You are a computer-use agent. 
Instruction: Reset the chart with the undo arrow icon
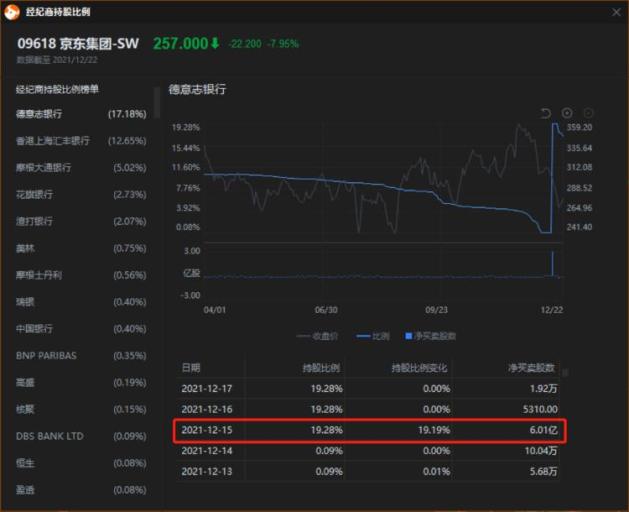pos(546,113)
